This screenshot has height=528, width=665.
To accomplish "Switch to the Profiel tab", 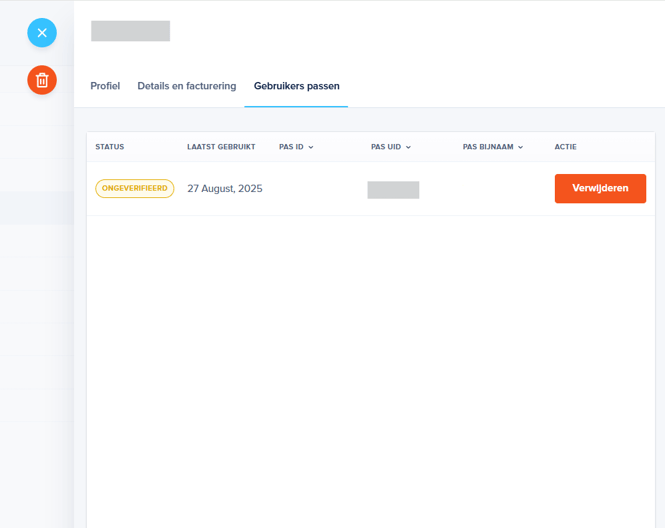I will (105, 86).
